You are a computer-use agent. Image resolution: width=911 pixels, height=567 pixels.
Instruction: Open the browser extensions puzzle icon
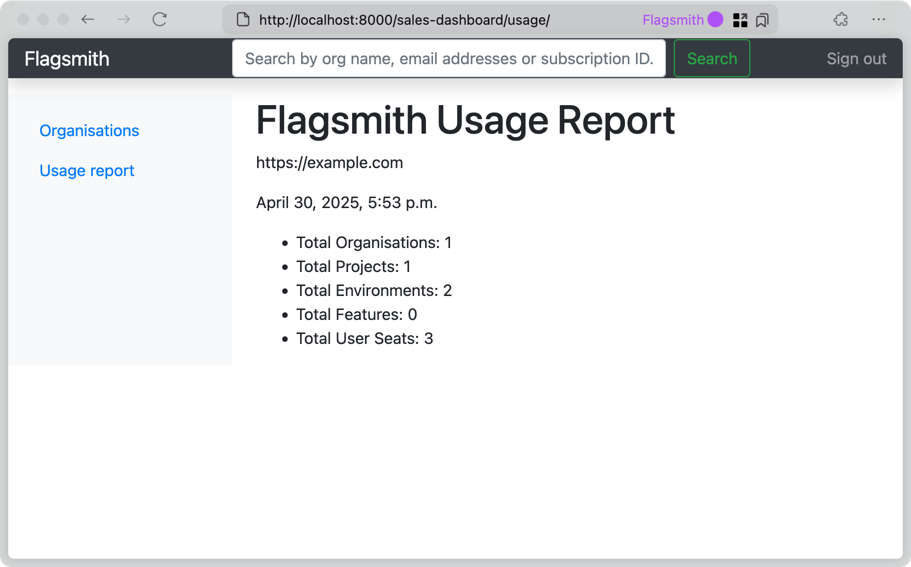pyautogui.click(x=841, y=19)
